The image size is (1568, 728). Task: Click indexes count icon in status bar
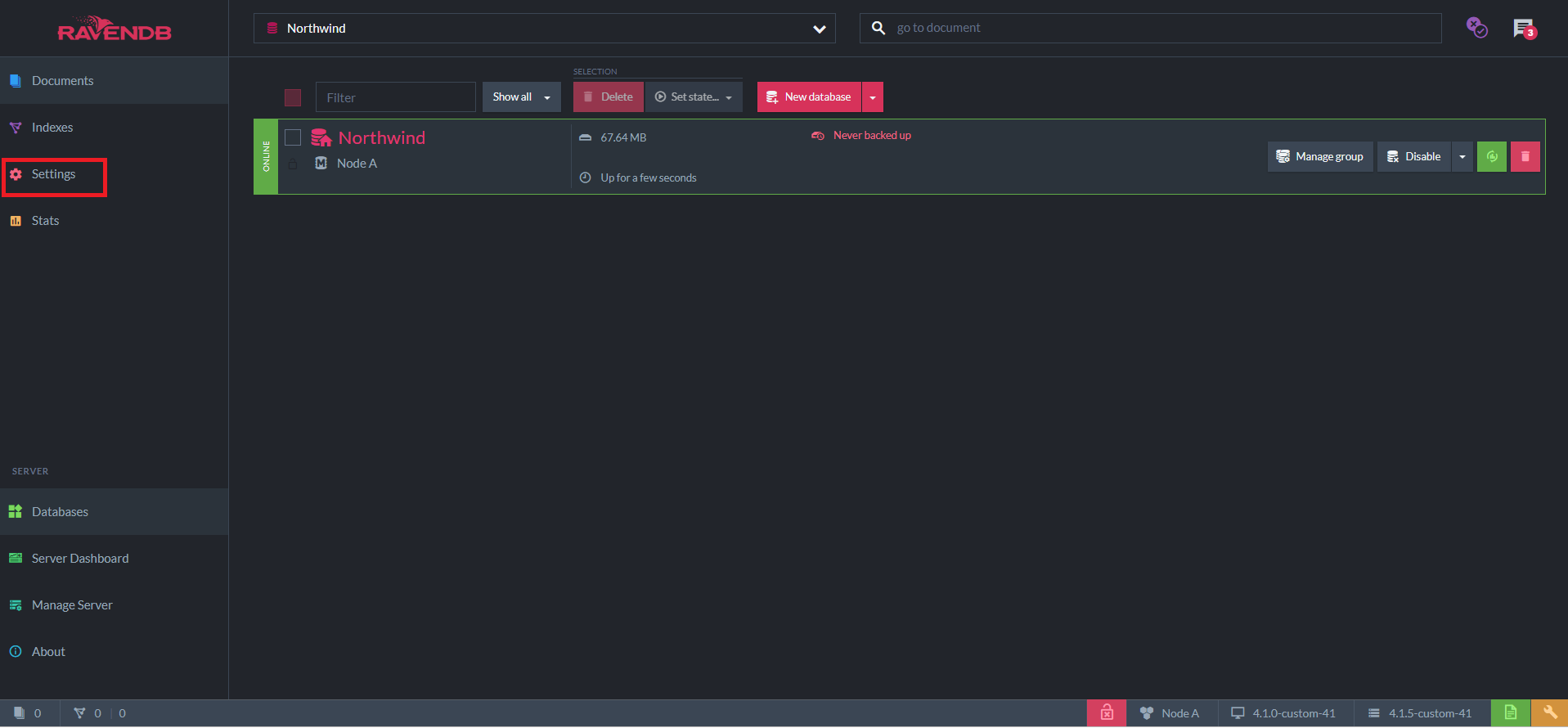click(x=79, y=713)
